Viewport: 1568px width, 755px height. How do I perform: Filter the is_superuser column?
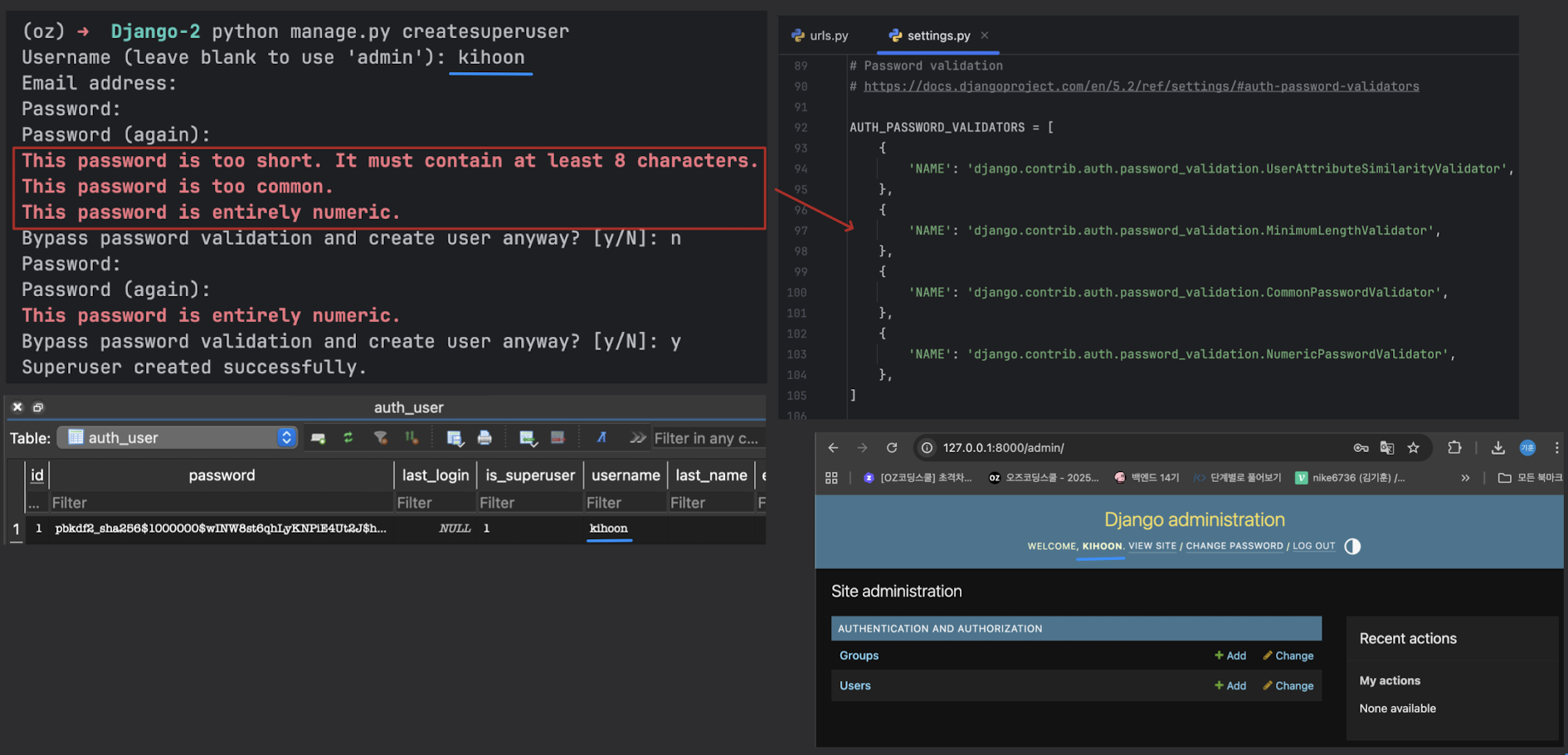point(530,503)
